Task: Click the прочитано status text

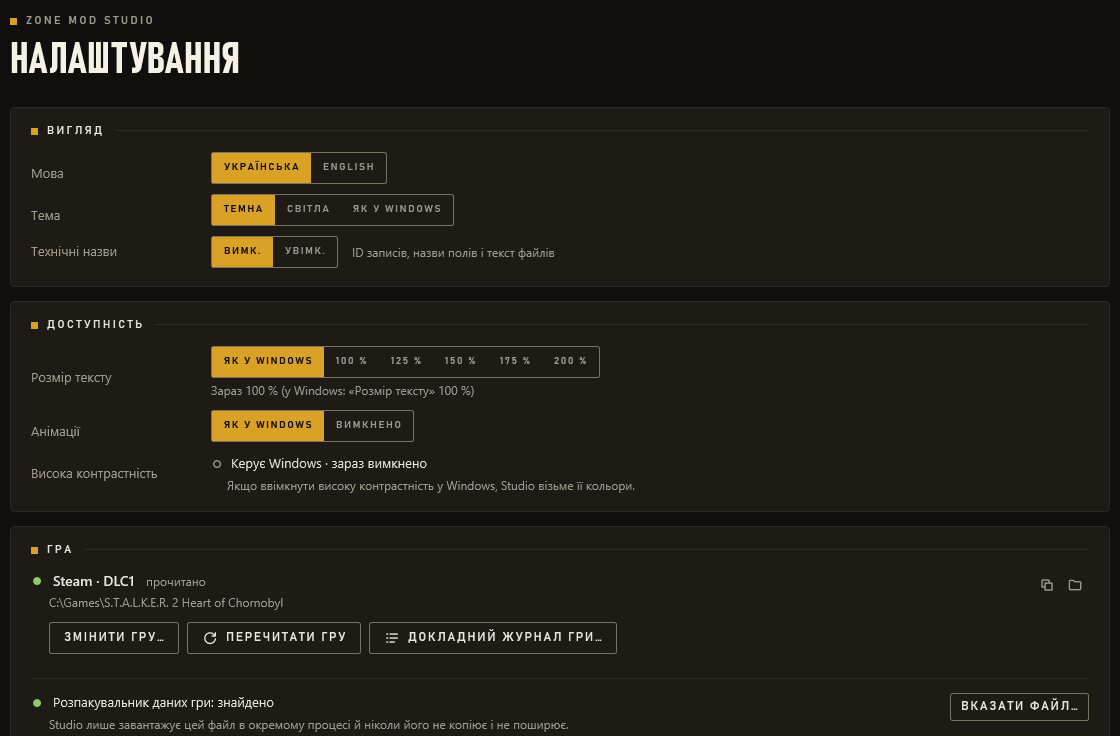Action: (176, 582)
